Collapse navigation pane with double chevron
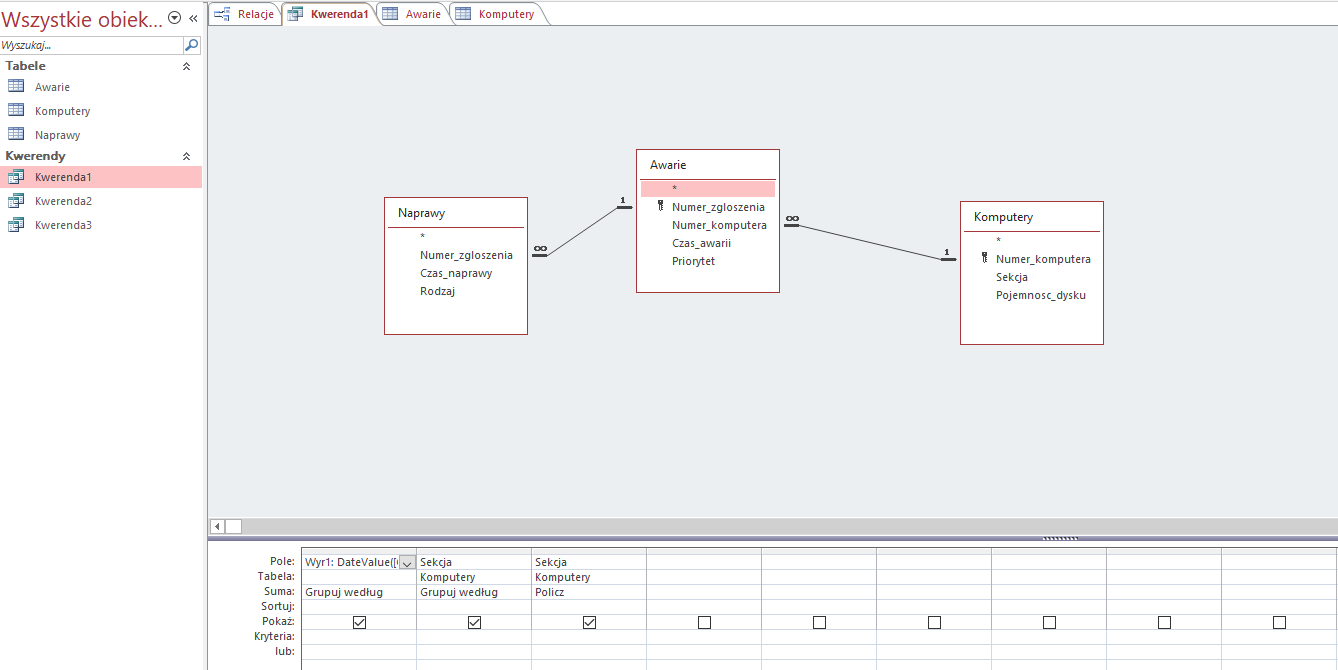Viewport: 1338px width, 670px height. pyautogui.click(x=193, y=18)
